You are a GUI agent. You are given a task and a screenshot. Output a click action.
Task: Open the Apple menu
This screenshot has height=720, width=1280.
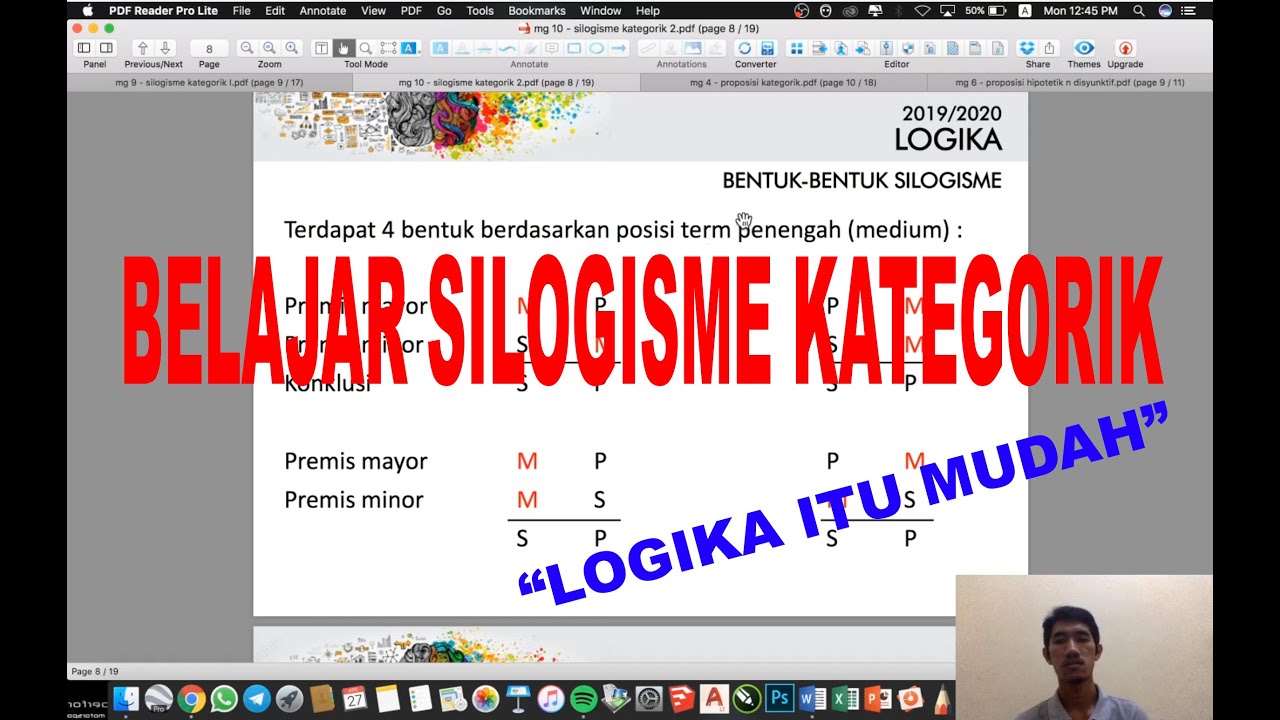point(88,10)
